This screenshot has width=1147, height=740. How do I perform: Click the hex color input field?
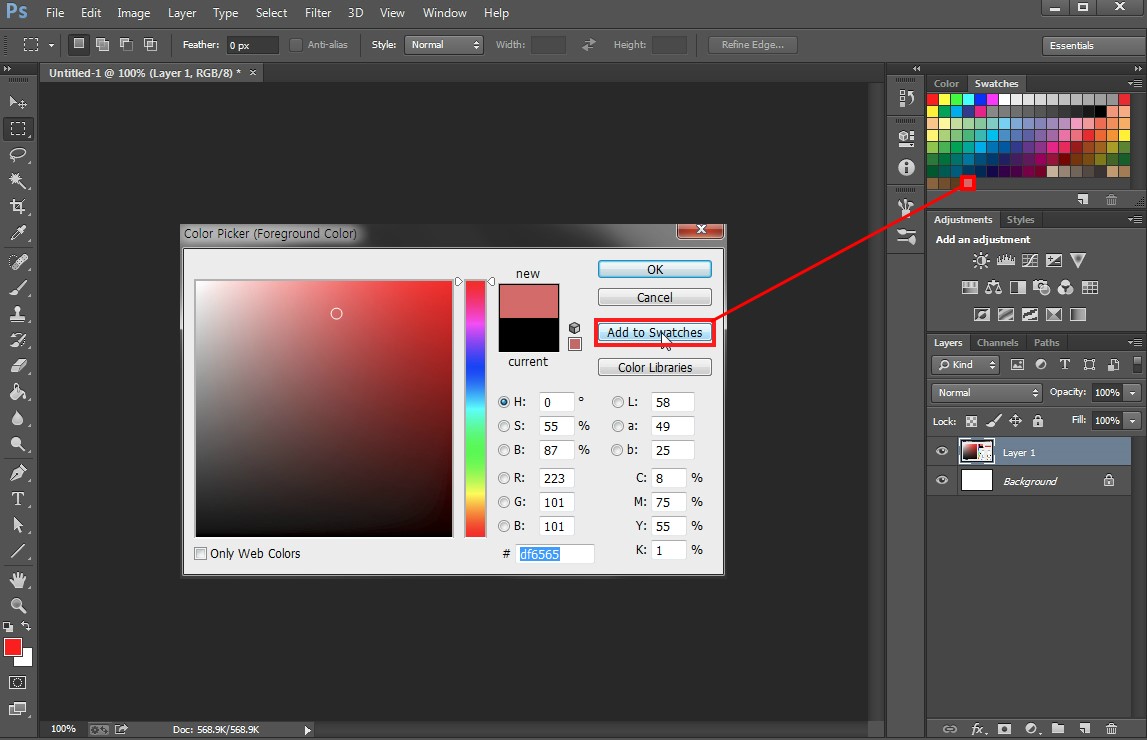click(x=554, y=554)
